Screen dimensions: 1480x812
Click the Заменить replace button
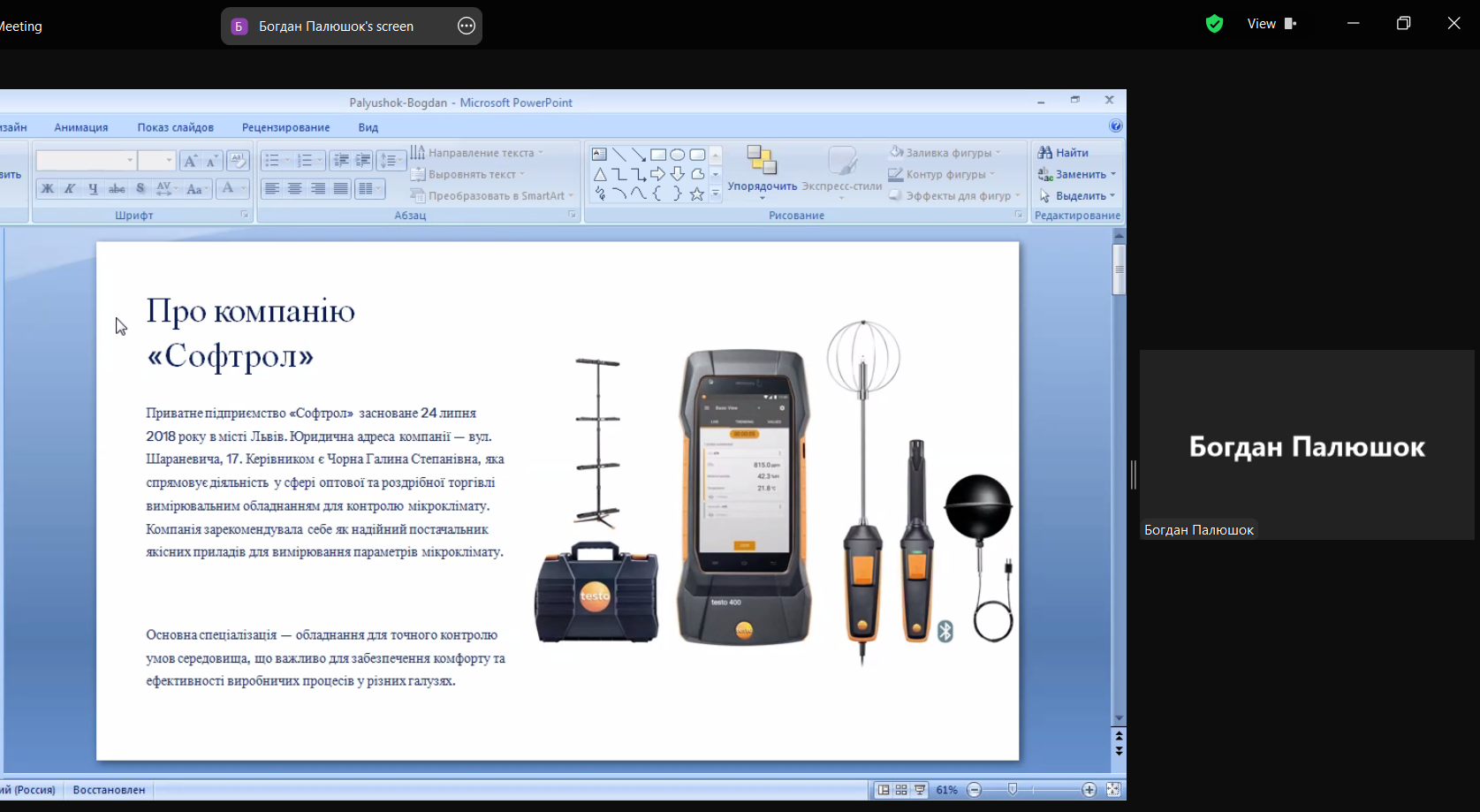1077,174
